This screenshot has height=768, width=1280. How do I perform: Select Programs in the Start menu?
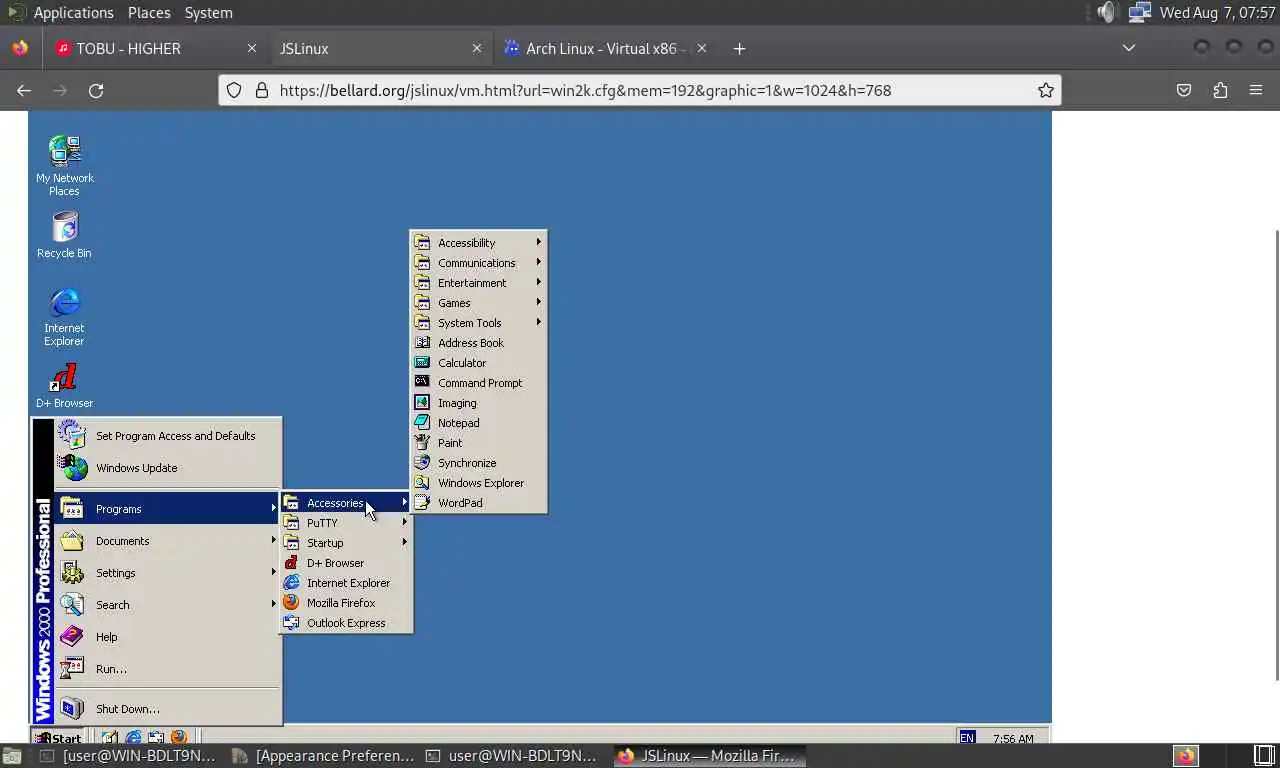(x=168, y=509)
